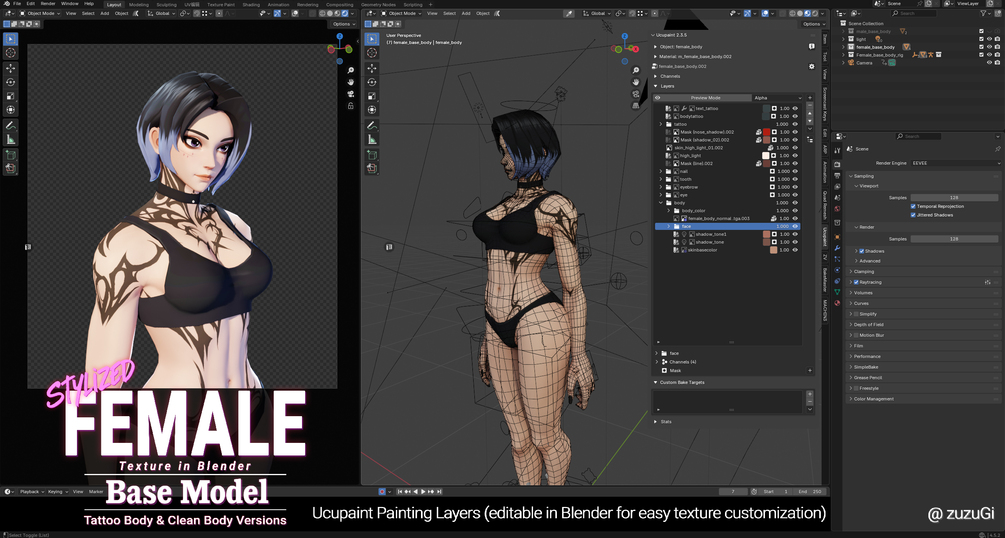Image resolution: width=1005 pixels, height=538 pixels.
Task: Switch right viewport to wireframe shading
Action: (x=790, y=13)
